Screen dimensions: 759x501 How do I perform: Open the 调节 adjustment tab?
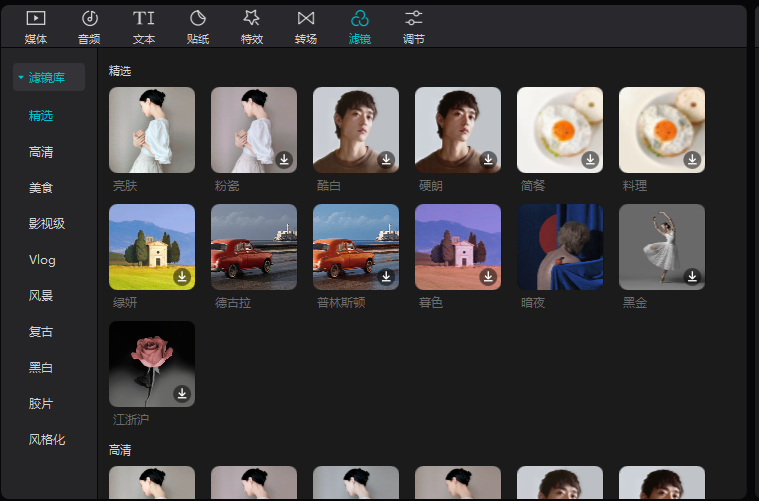[414, 28]
